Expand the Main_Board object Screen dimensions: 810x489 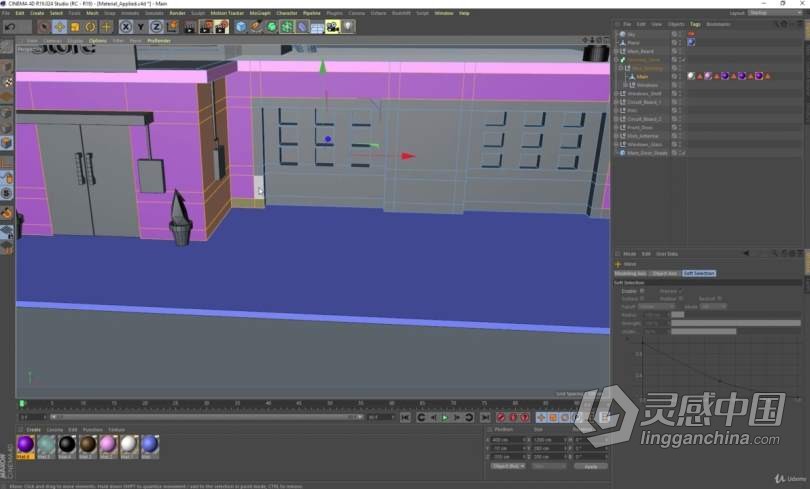[616, 51]
